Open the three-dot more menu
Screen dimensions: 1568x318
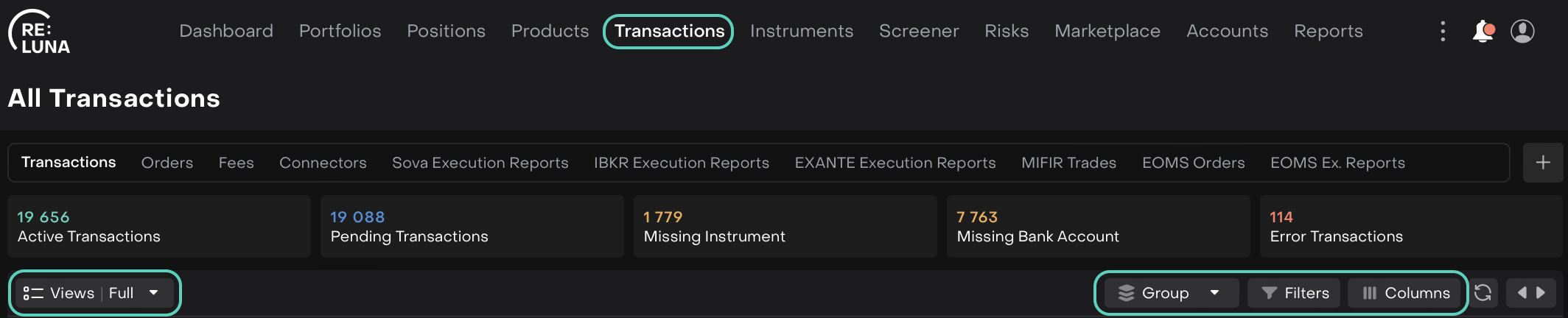click(1443, 31)
